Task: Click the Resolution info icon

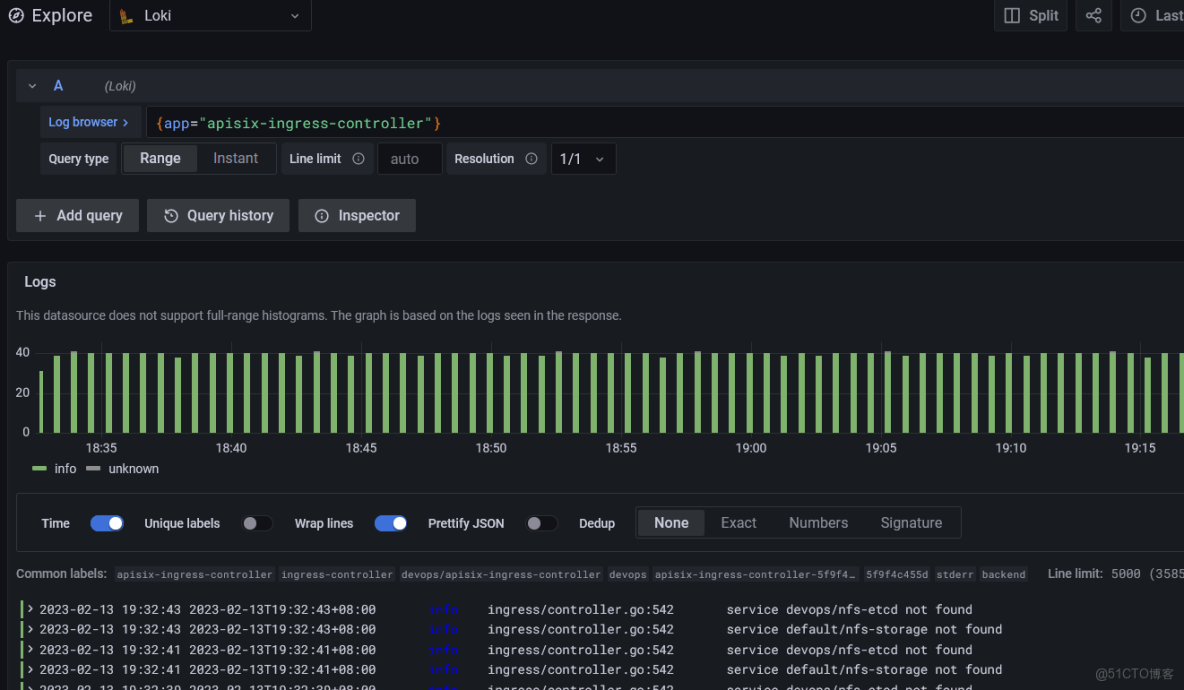Action: click(531, 159)
